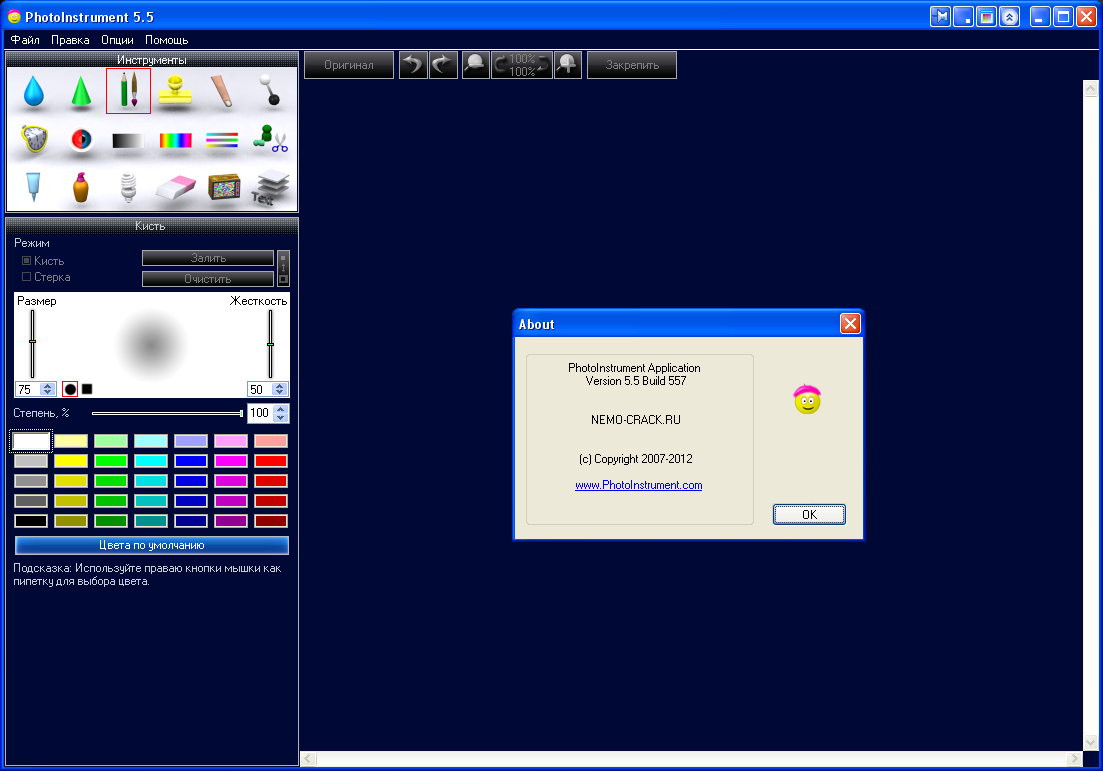Image resolution: width=1103 pixels, height=771 pixels.
Task: Decrease the Жесткость value of 50
Action: pyautogui.click(x=280, y=393)
